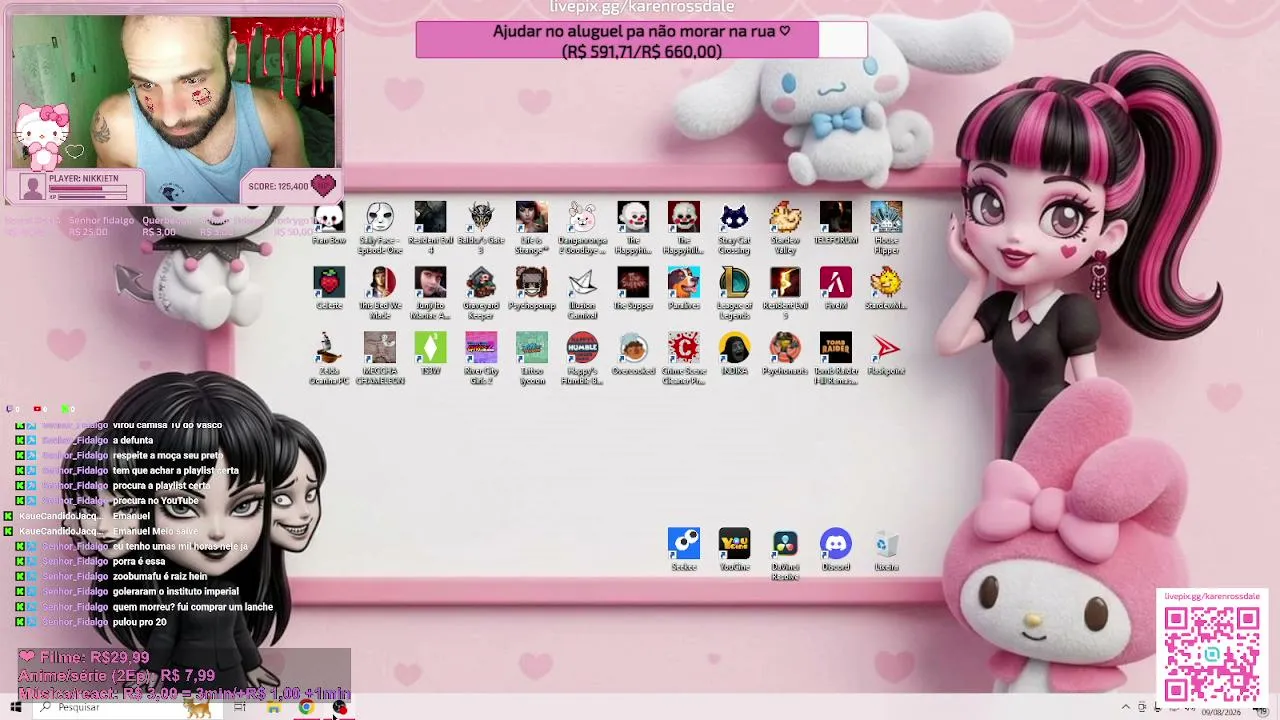Open the Psychopomp desktop shortcut
This screenshot has width=1280, height=720.
(532, 289)
